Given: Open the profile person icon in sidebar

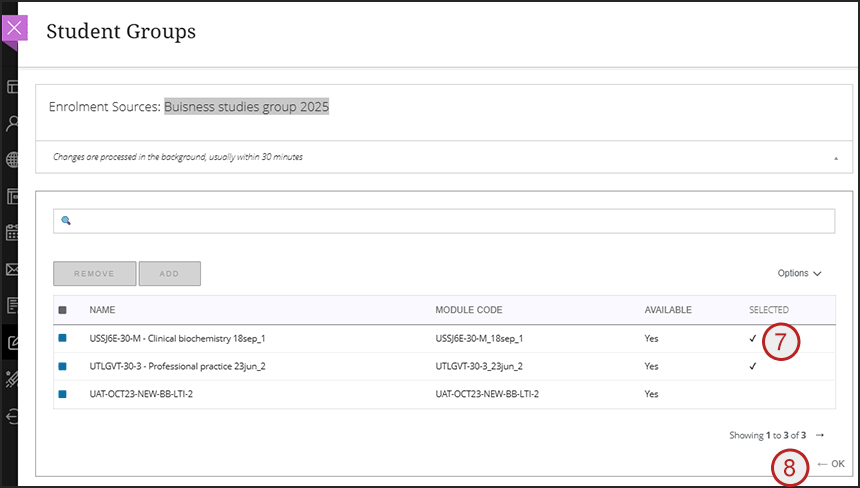Looking at the screenshot, I should pyautogui.click(x=13, y=124).
